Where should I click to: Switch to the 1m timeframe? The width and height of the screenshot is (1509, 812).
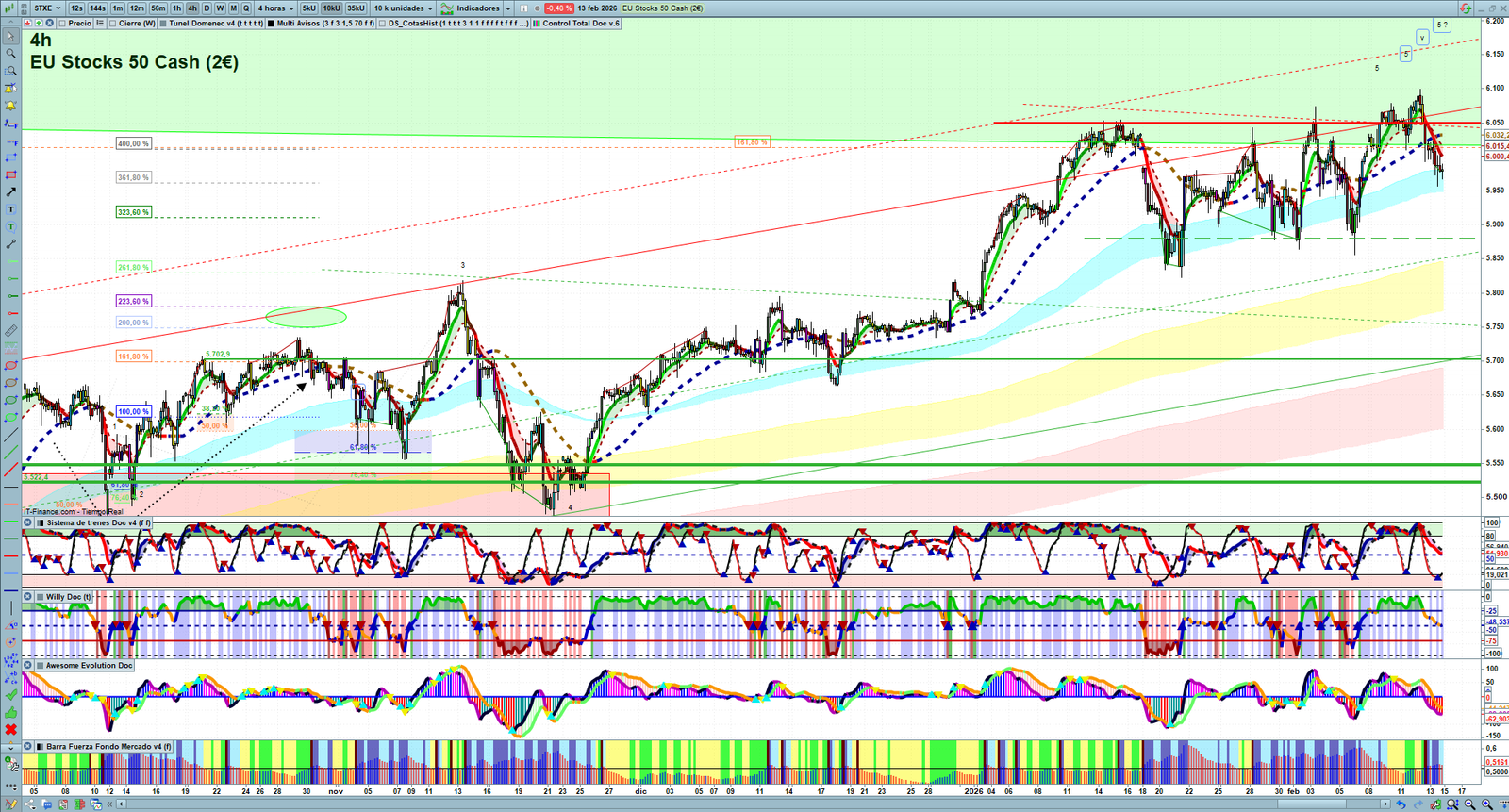coord(118,8)
